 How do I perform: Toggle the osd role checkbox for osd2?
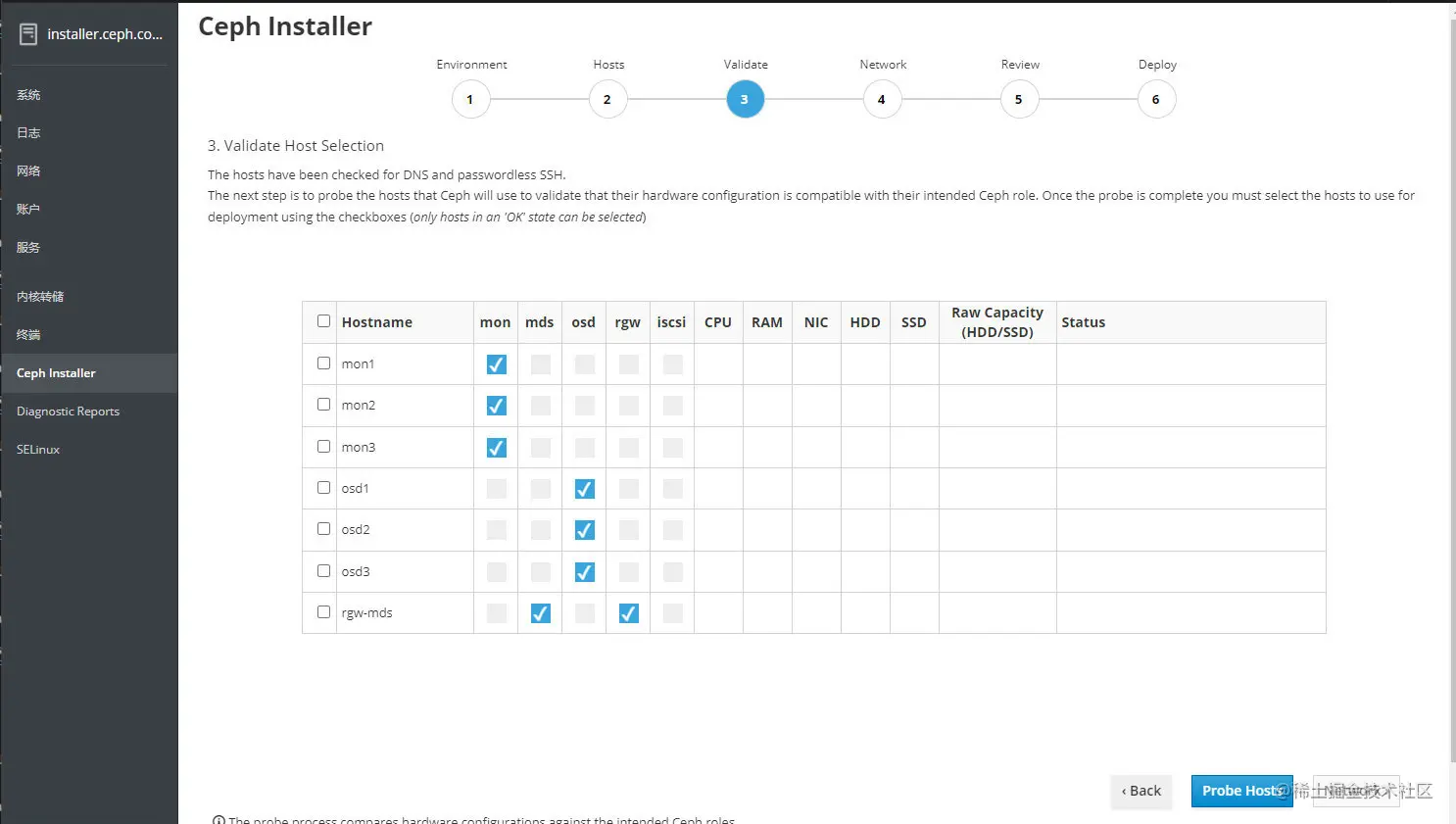(585, 530)
